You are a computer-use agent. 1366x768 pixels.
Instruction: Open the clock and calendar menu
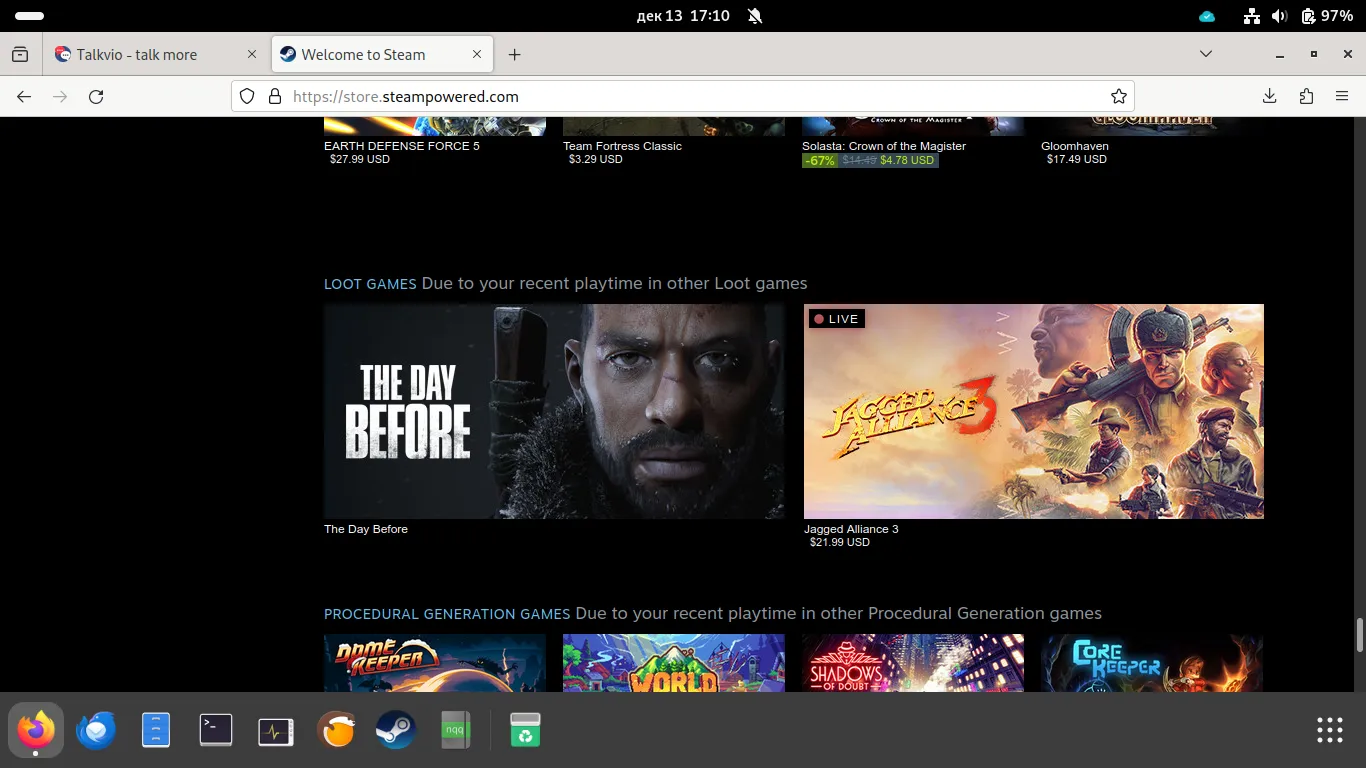[683, 16]
